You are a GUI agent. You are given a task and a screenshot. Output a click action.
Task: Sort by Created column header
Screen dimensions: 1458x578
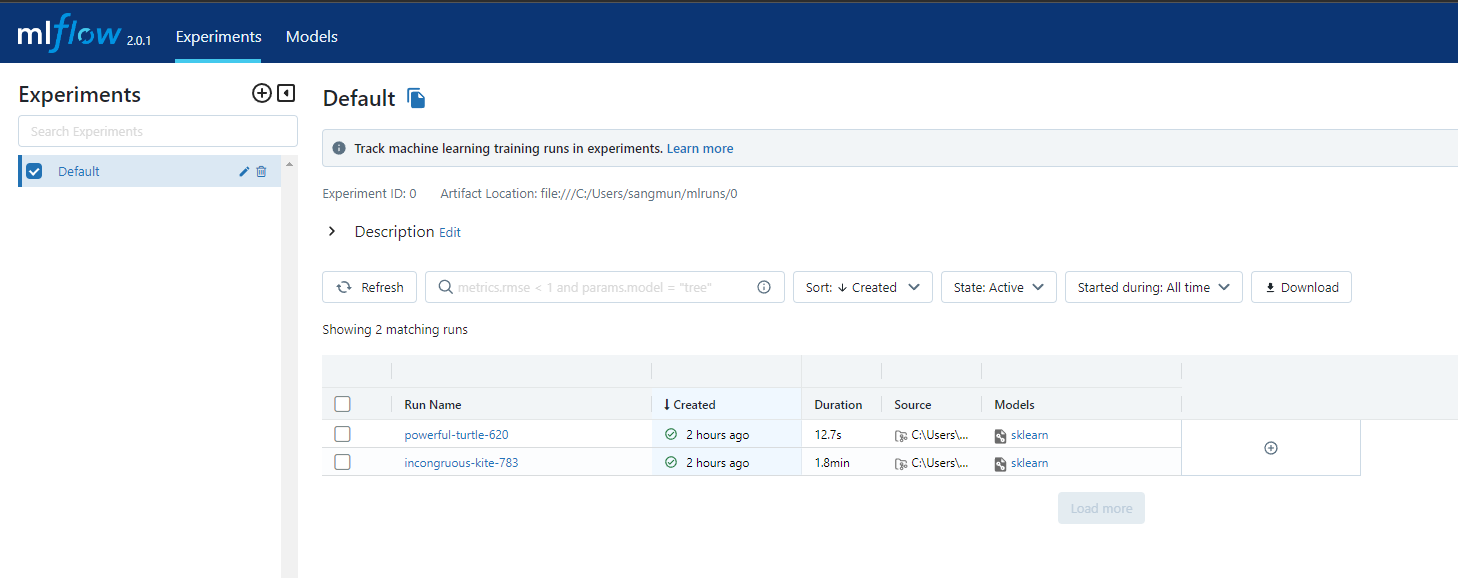pos(690,405)
